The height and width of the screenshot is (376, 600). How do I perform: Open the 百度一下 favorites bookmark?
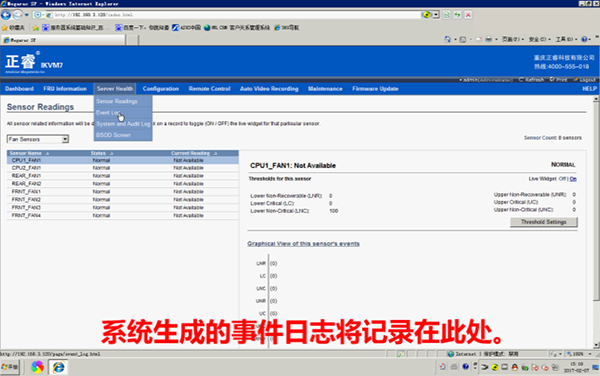(142, 28)
